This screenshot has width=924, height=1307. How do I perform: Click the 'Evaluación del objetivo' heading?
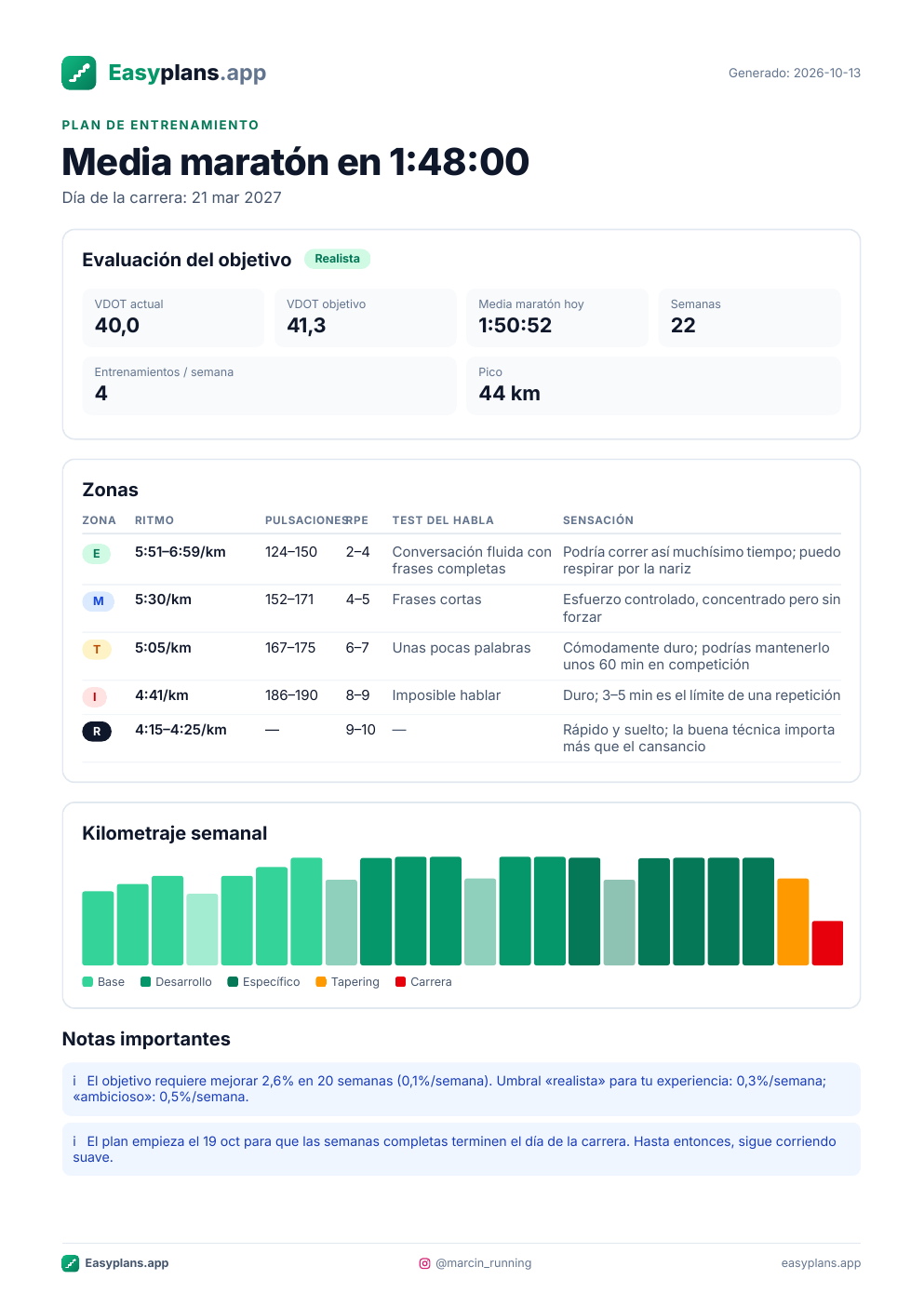pyautogui.click(x=187, y=260)
